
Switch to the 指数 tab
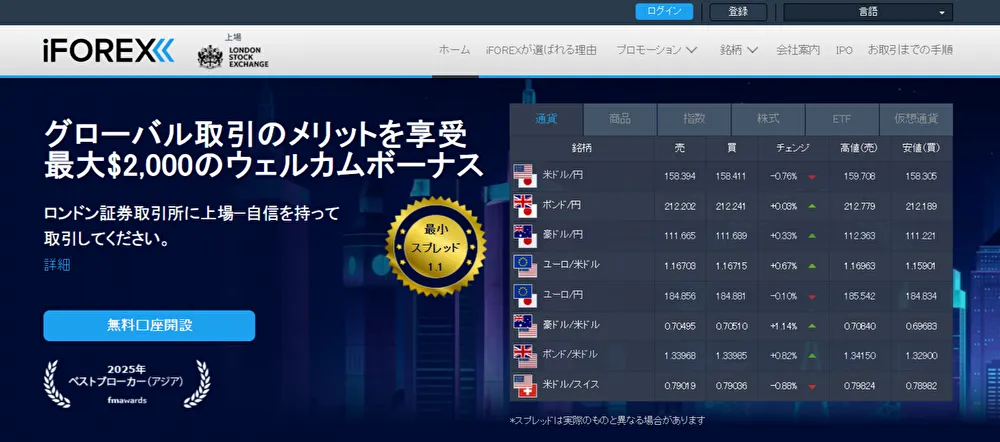694,119
